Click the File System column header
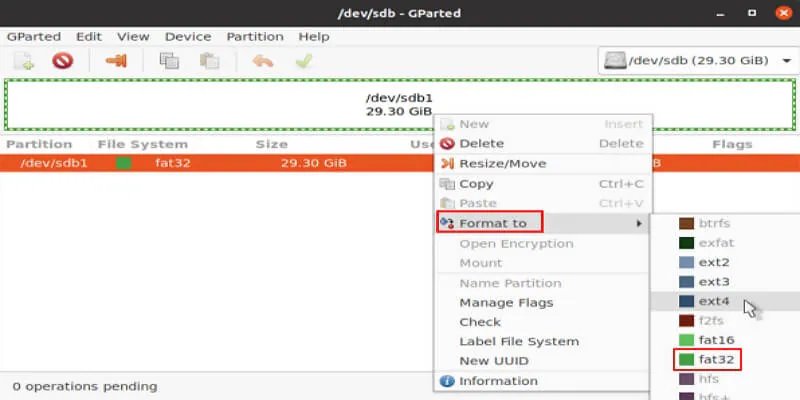Viewport: 800px width, 400px height. point(143,144)
